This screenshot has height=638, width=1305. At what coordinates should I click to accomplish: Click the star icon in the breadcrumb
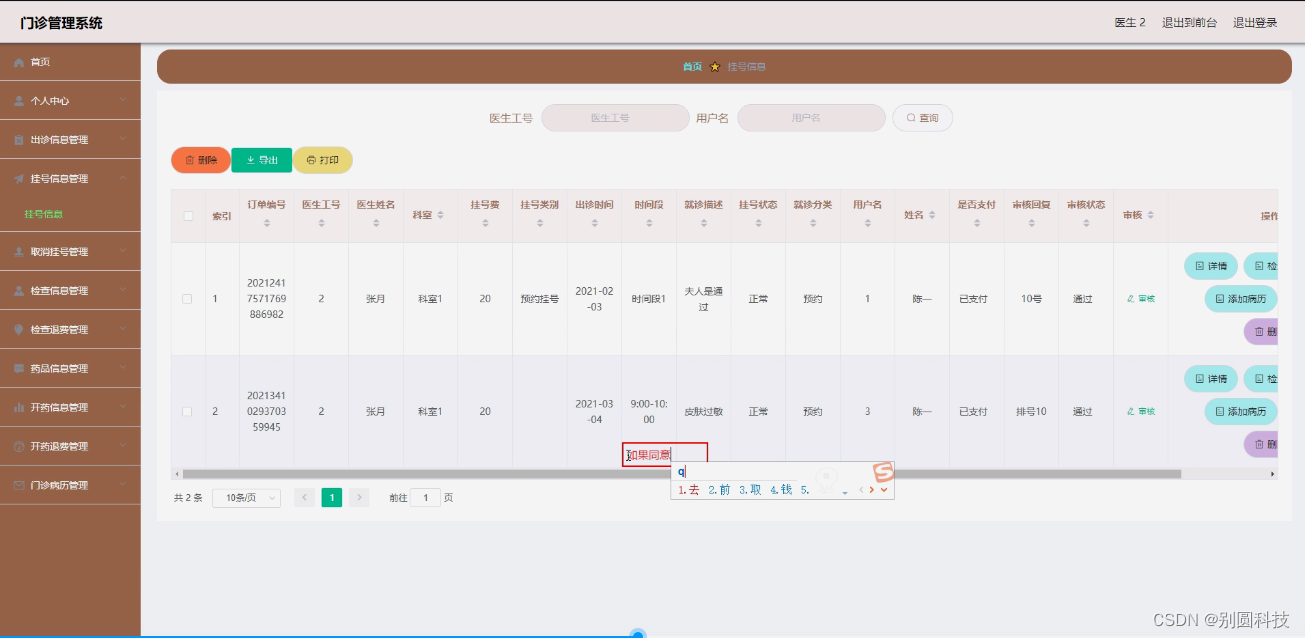[x=714, y=66]
